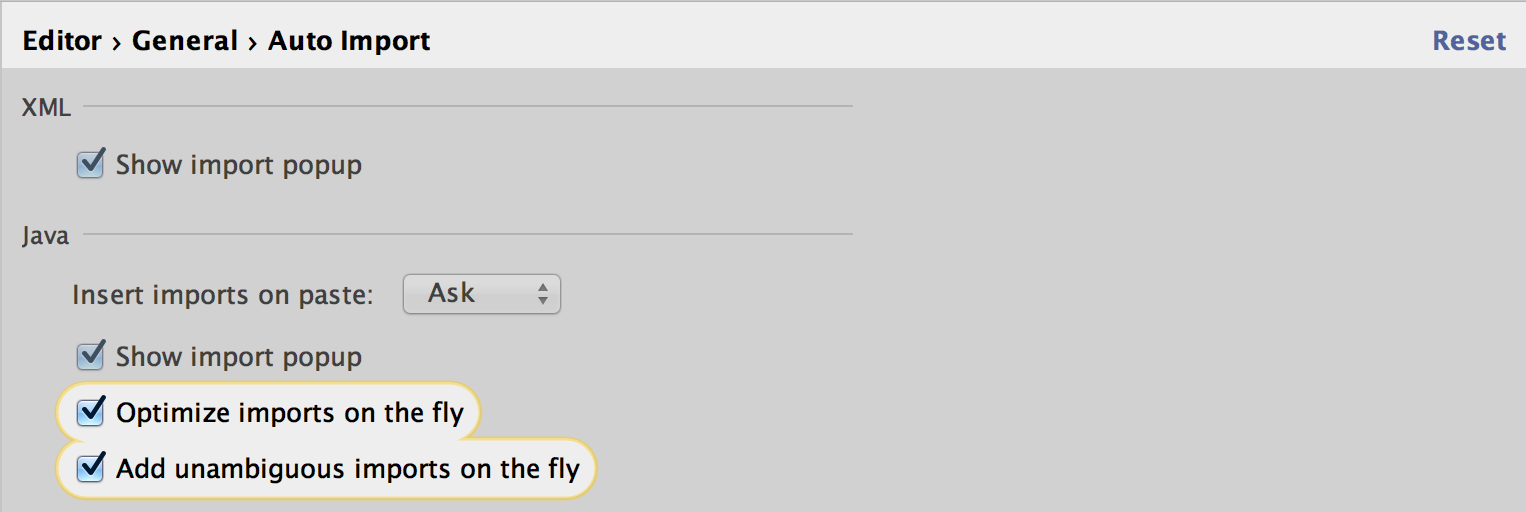Disable Optimize imports on the fly checkbox
This screenshot has height=512, width=1526.
(91, 412)
